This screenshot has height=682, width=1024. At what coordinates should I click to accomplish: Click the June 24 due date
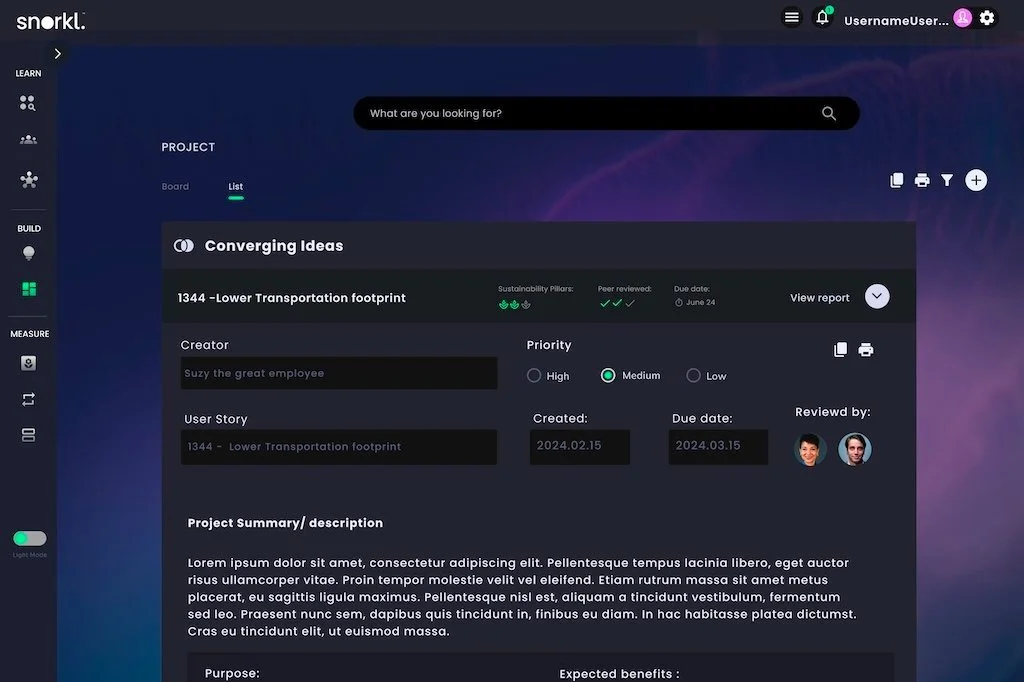point(695,302)
